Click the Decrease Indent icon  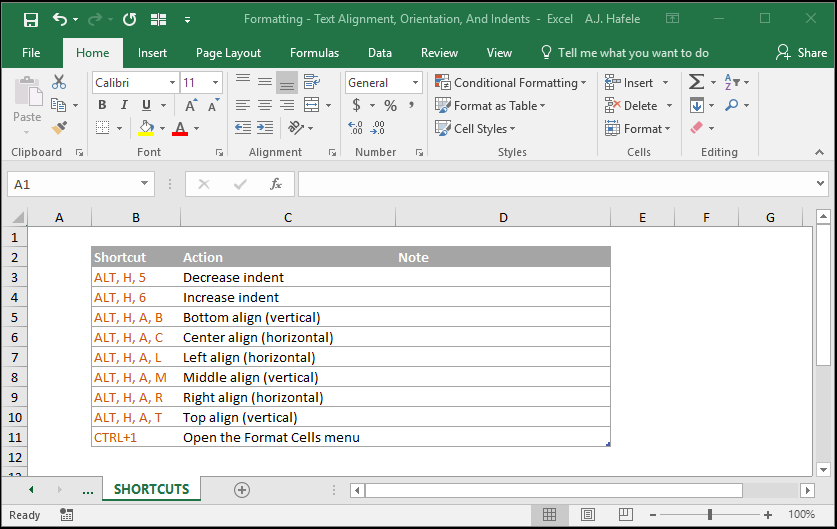click(243, 128)
